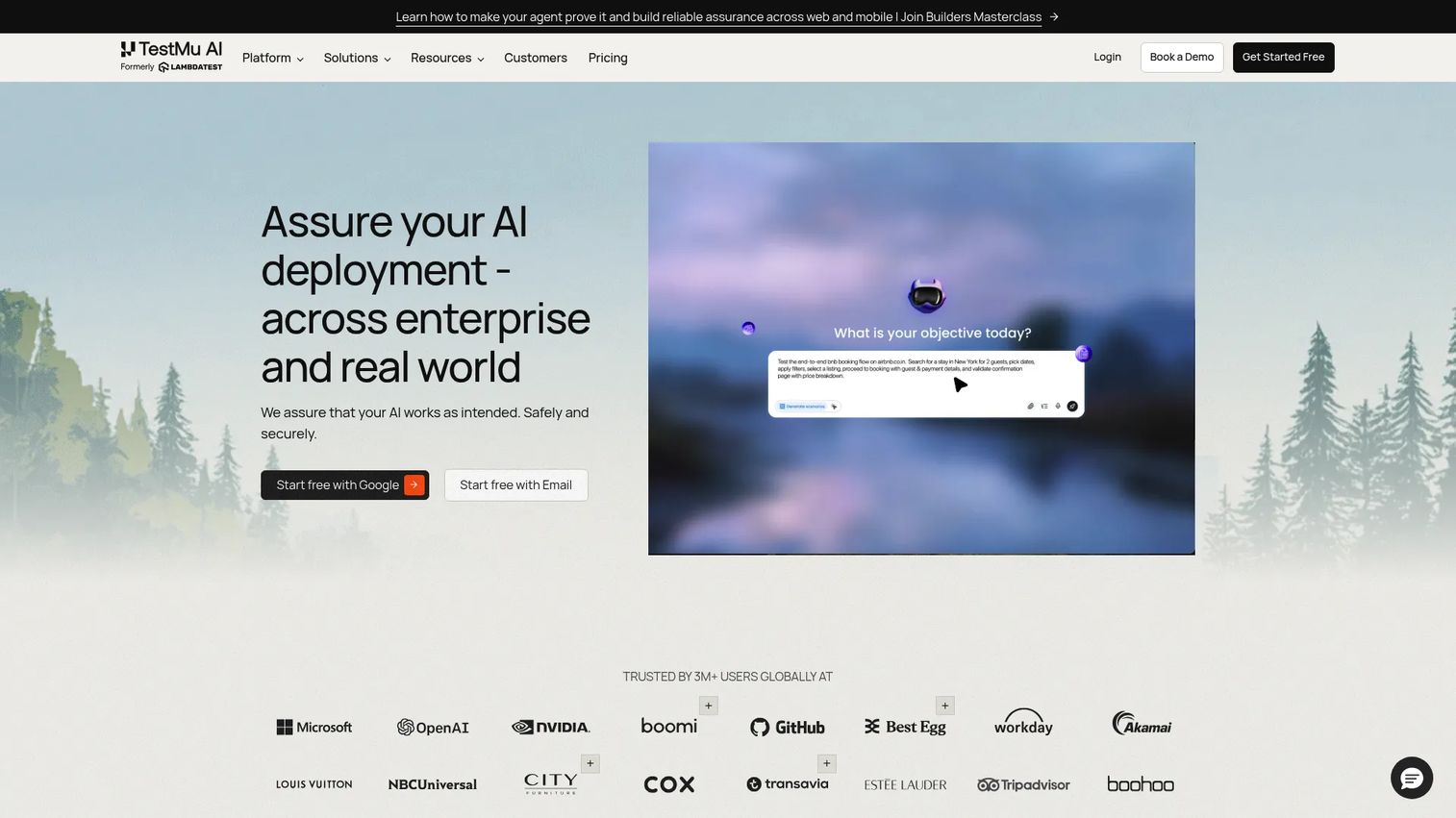Expand the Solutions menu
Image resolution: width=1456 pixels, height=818 pixels.
[x=357, y=58]
